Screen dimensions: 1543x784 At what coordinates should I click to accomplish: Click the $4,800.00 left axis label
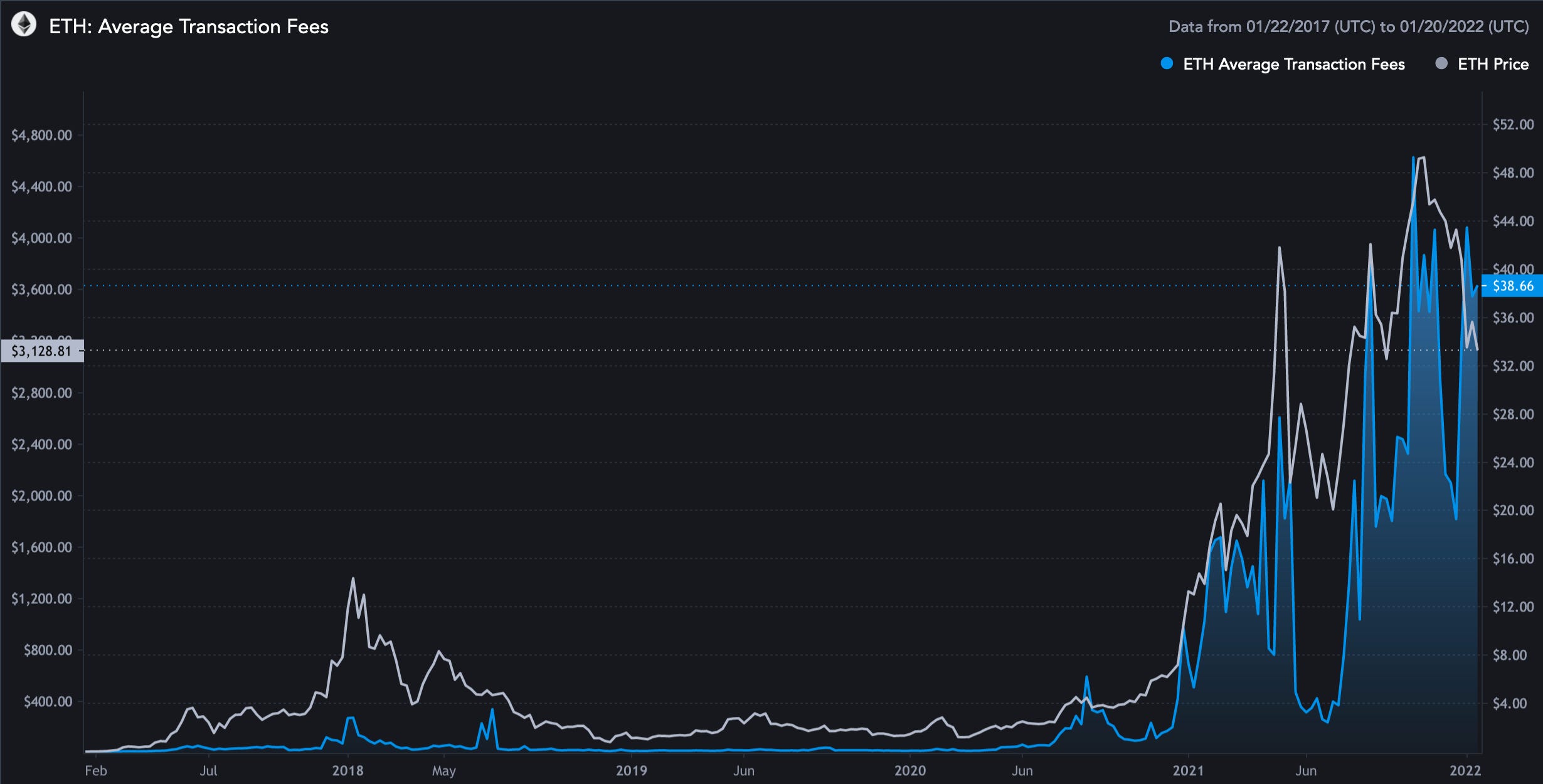41,135
